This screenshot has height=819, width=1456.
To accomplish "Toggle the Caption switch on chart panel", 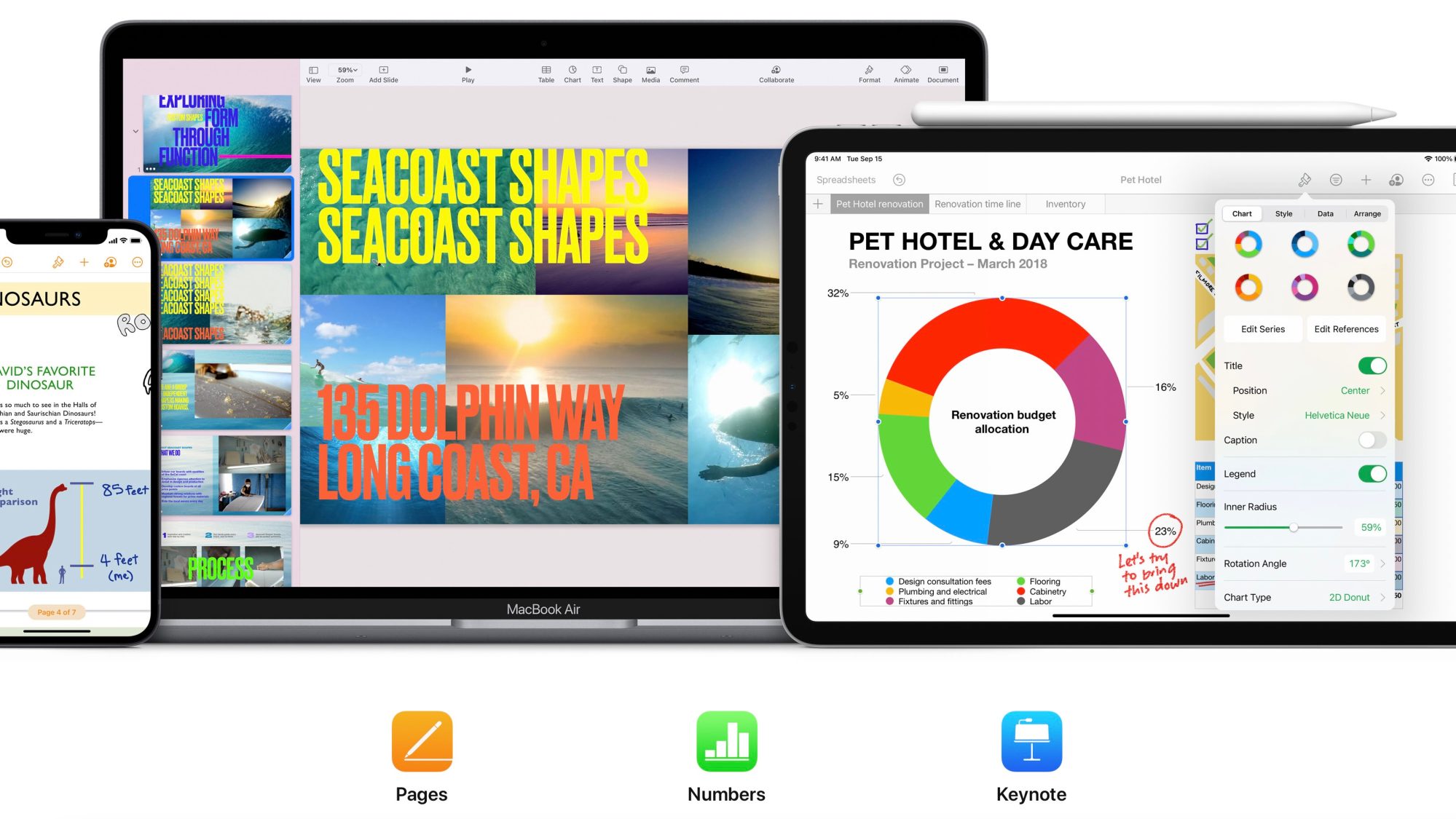I will coord(1370,440).
